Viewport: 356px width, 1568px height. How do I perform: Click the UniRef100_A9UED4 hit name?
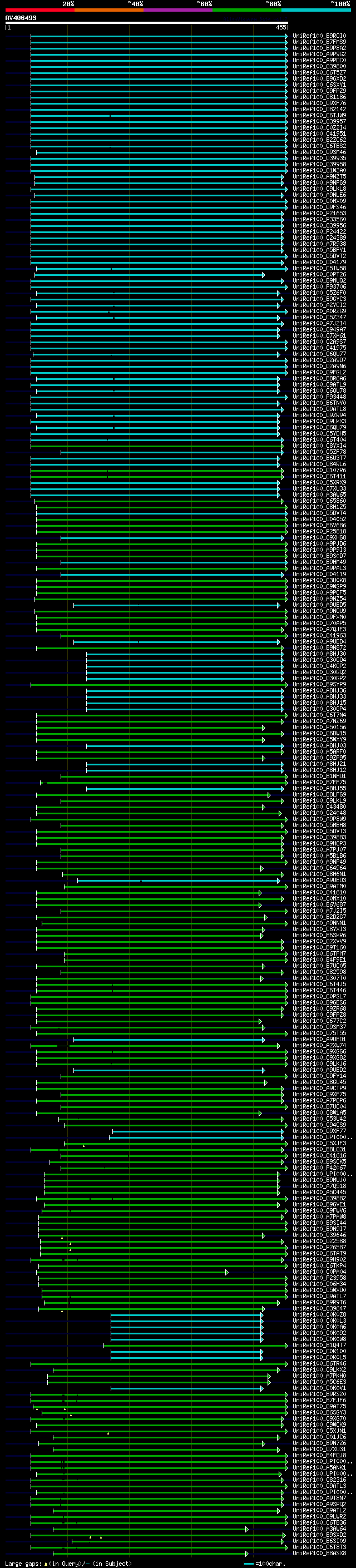click(319, 641)
